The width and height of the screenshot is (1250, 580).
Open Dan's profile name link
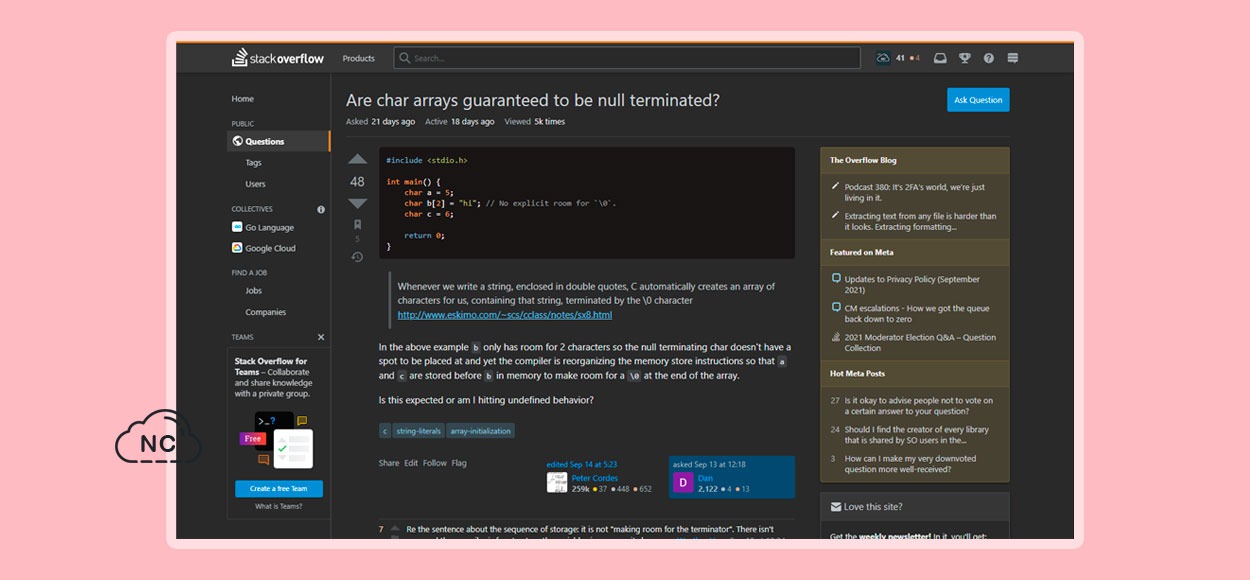[706, 478]
